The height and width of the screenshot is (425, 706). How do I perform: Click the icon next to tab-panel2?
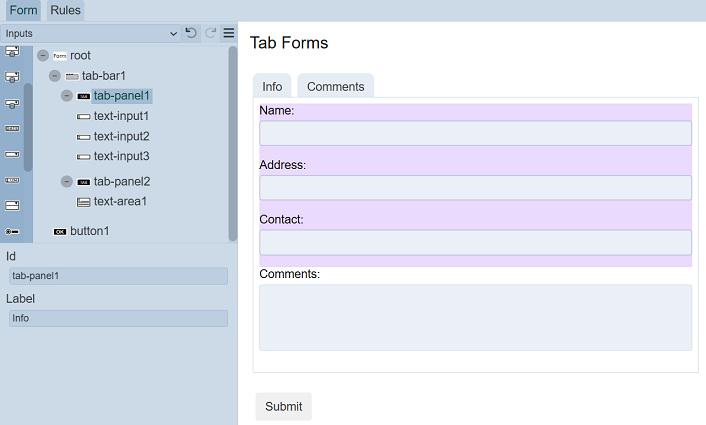tap(84, 182)
